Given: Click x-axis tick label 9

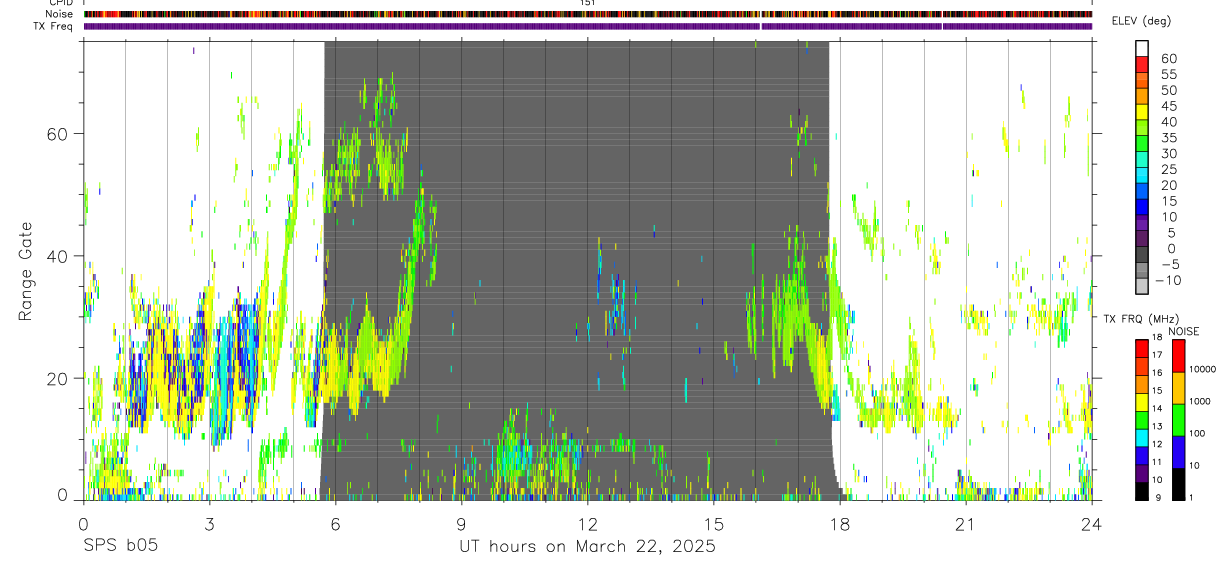Looking at the screenshot, I should tap(461, 524).
